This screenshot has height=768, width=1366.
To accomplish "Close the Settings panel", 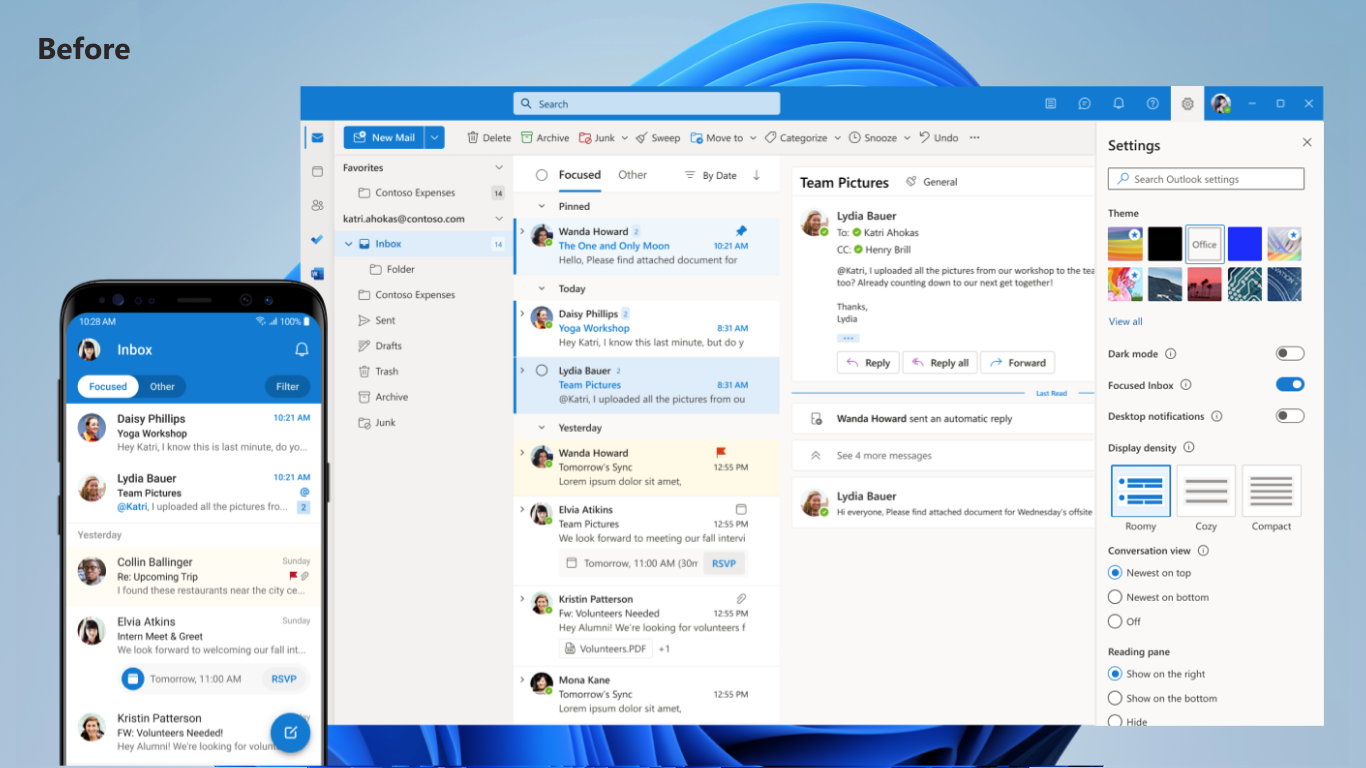I will [x=1307, y=143].
